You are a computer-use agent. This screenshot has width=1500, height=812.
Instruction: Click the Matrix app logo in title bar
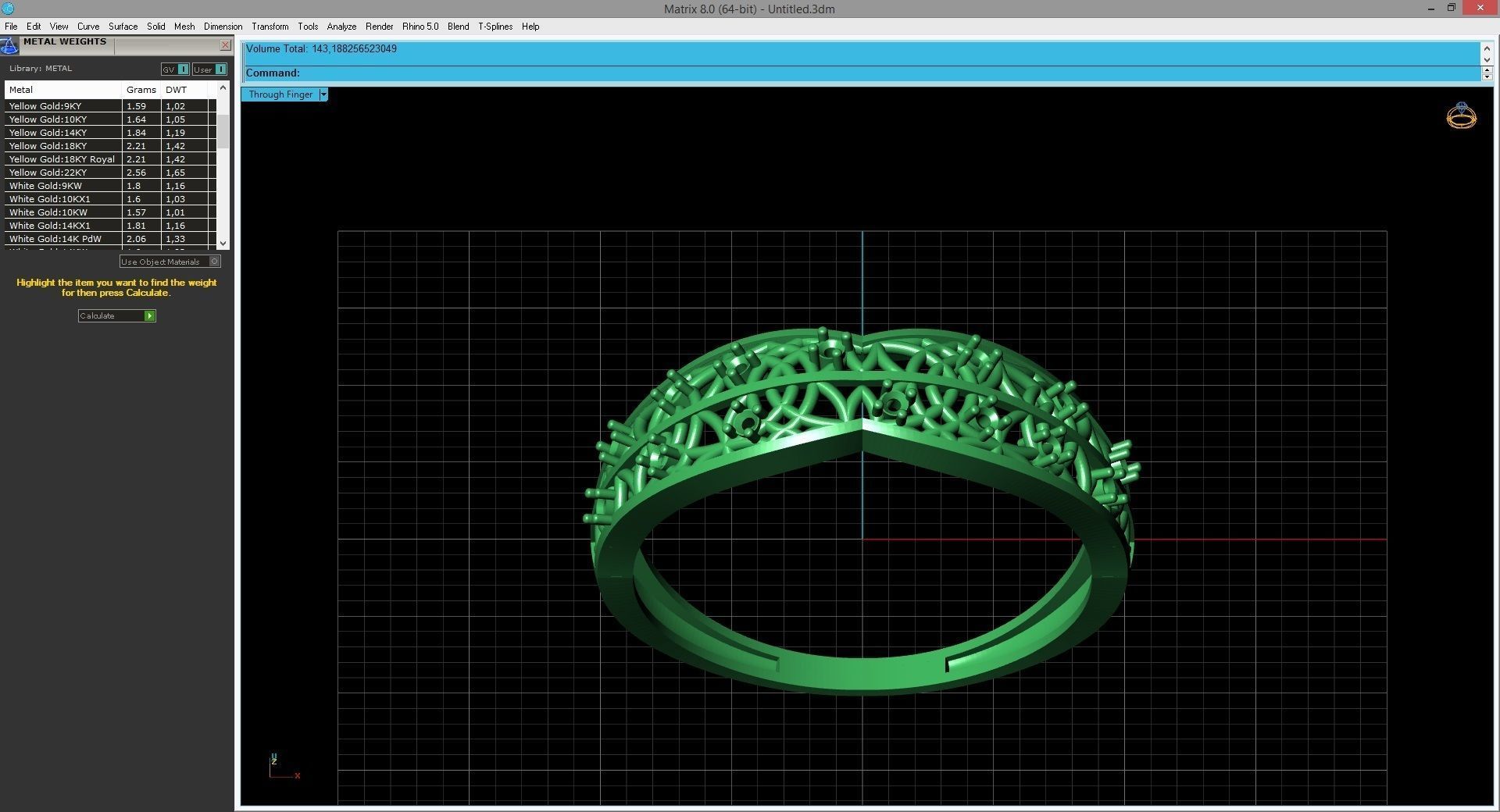coord(8,9)
